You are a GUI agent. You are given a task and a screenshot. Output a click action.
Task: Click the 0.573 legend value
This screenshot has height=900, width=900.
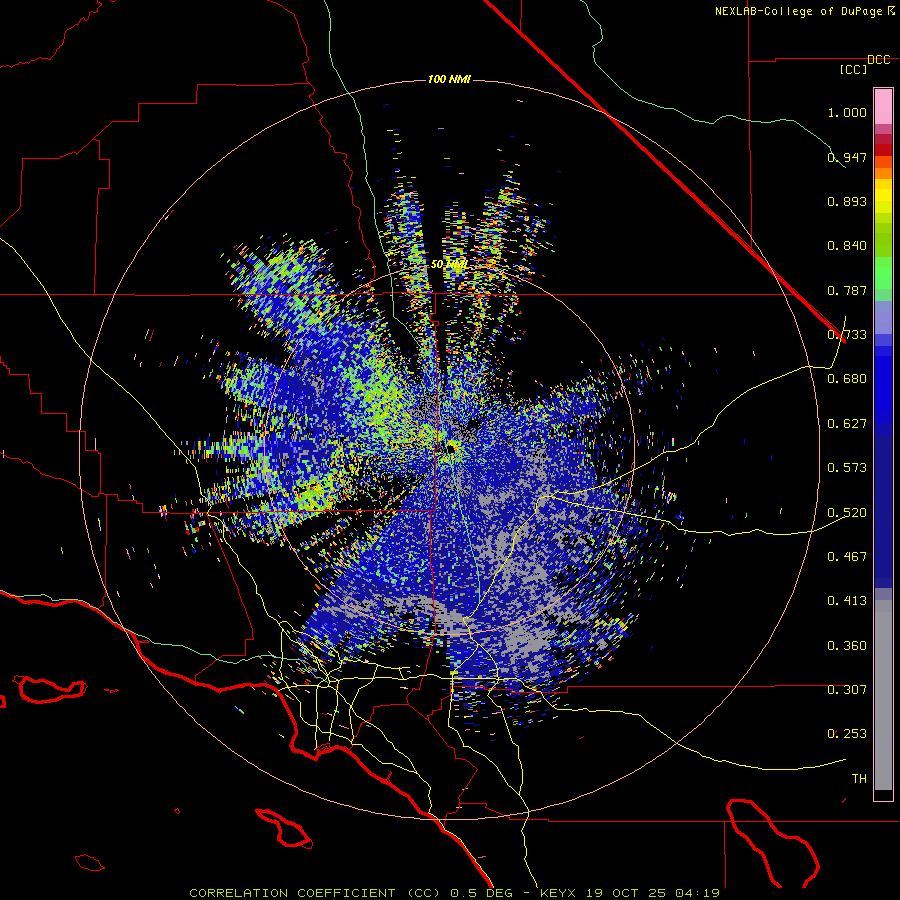[847, 468]
